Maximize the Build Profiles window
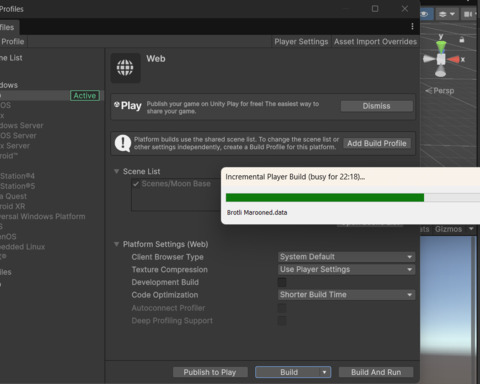The image size is (480, 384). coord(375,9)
